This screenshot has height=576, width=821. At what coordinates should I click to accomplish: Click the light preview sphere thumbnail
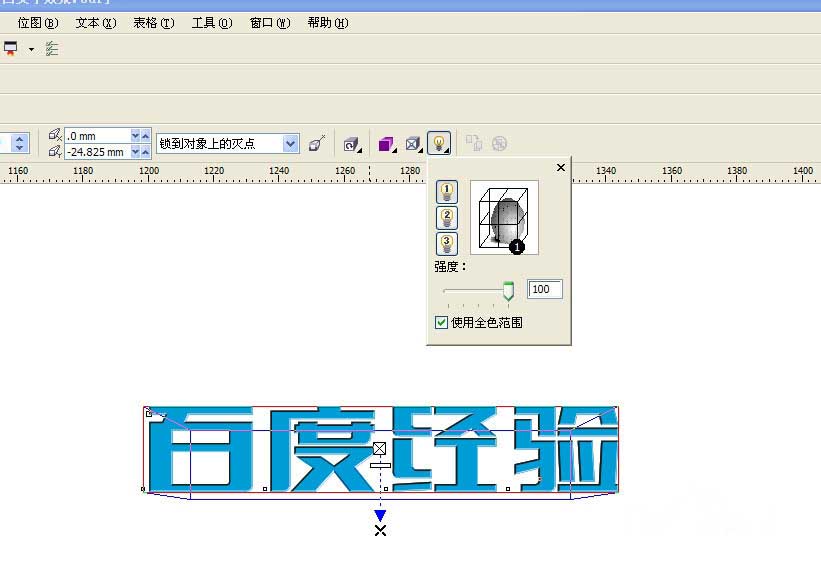point(504,218)
